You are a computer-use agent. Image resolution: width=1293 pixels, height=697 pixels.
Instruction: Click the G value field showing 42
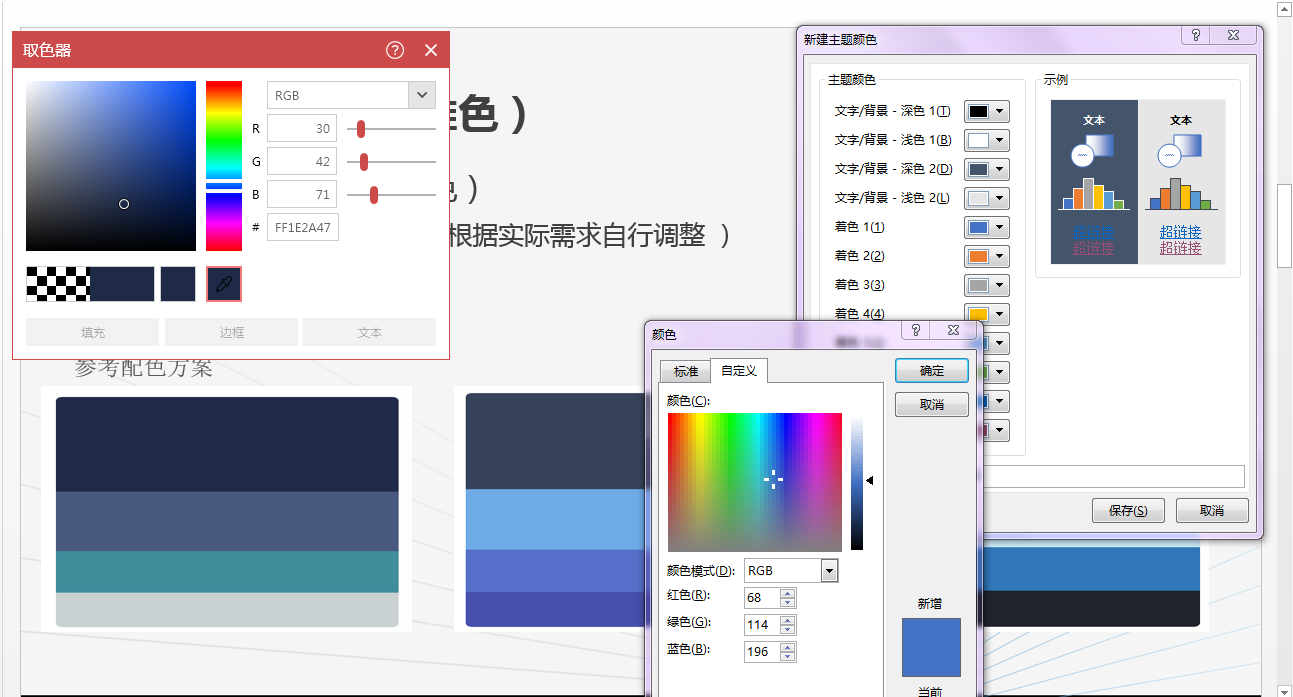click(302, 162)
